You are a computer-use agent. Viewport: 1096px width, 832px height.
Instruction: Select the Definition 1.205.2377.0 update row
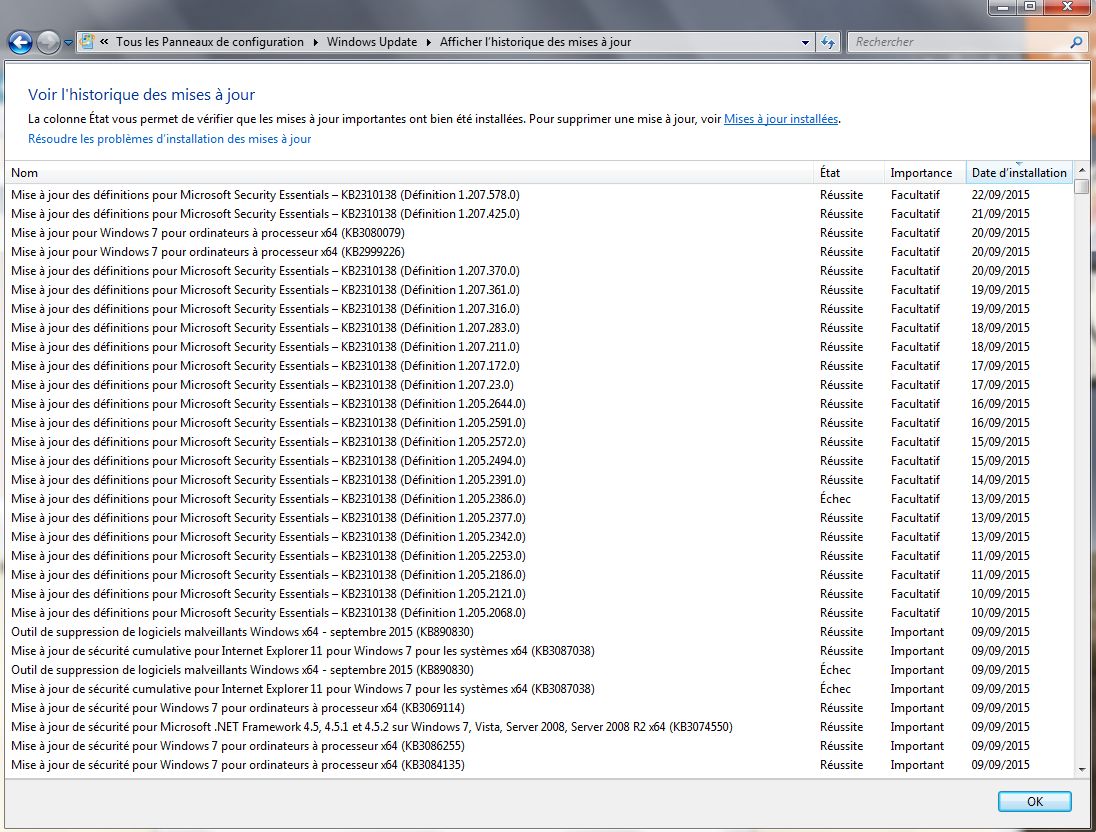(x=538, y=518)
